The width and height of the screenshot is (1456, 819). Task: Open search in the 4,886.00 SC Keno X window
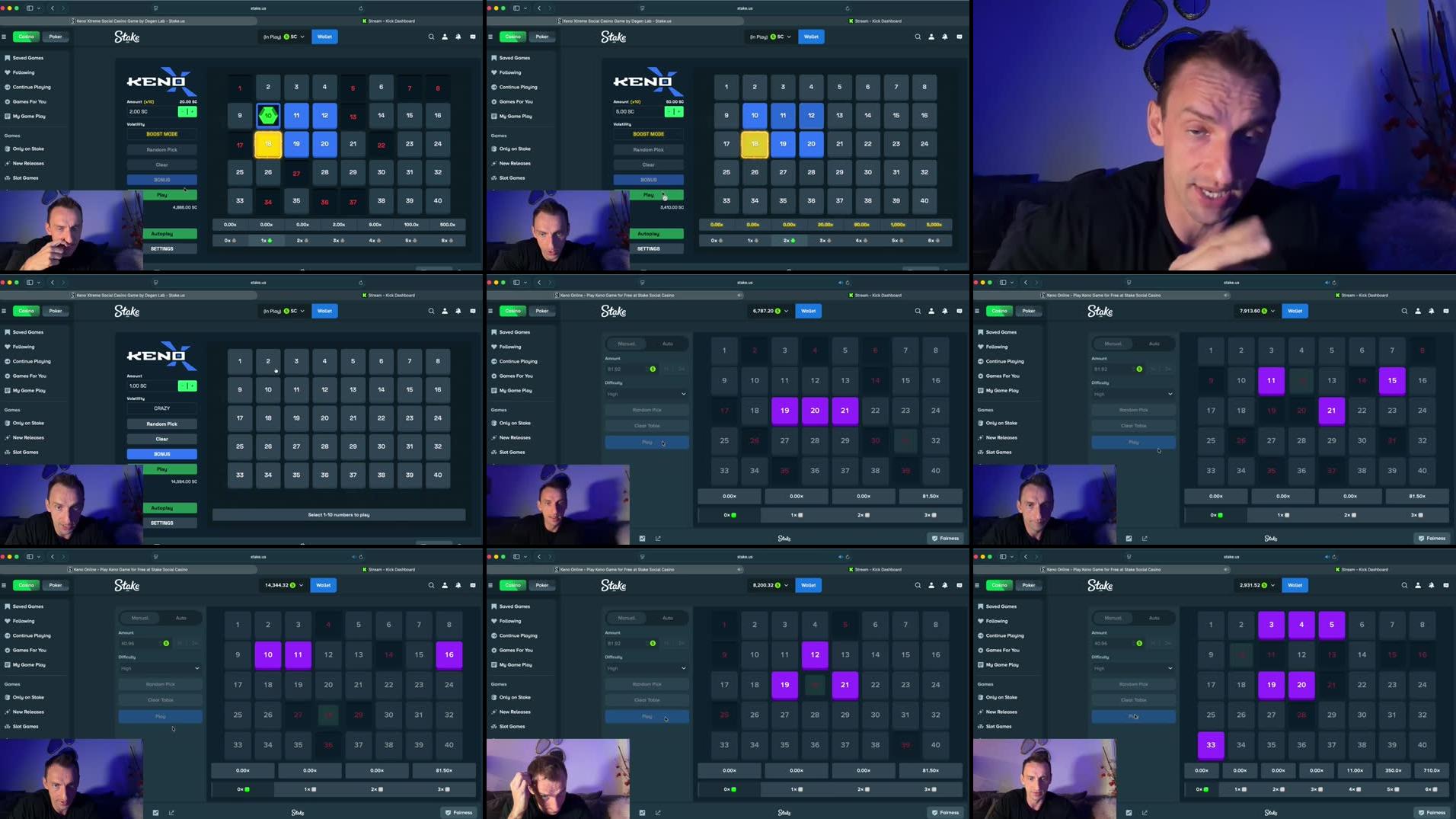(431, 37)
